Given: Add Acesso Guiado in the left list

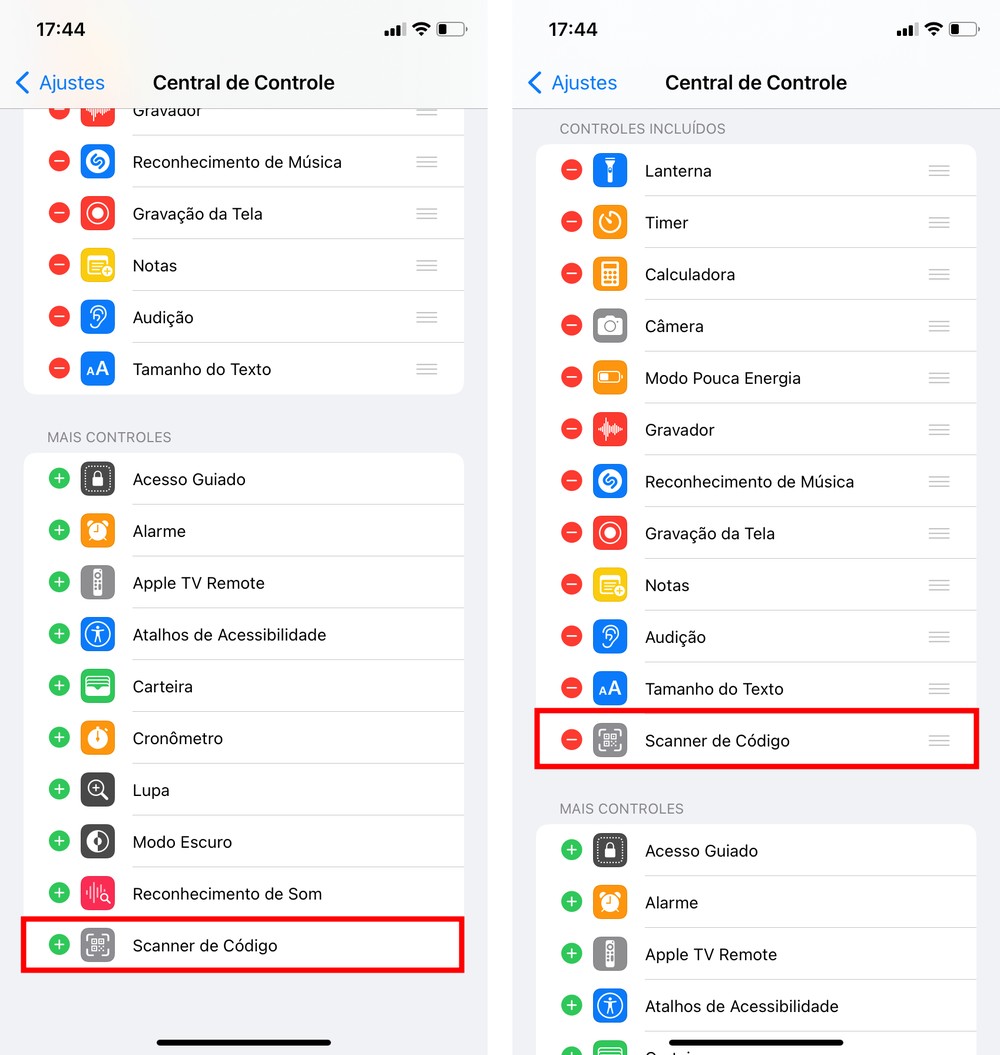Looking at the screenshot, I should click(x=59, y=478).
